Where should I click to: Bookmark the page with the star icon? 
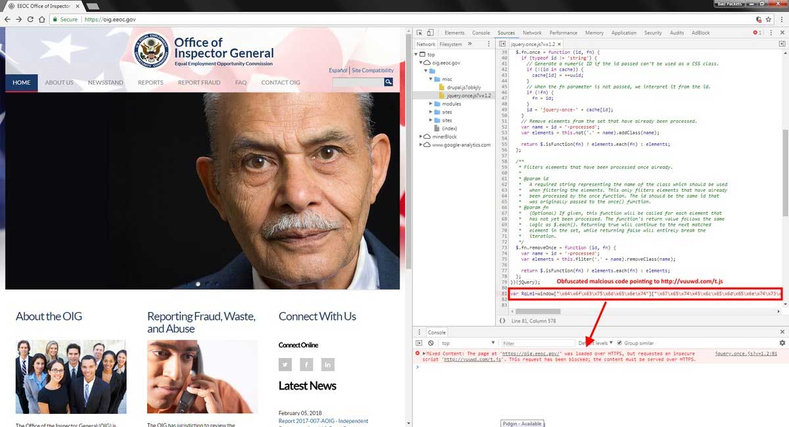pyautogui.click(x=768, y=19)
